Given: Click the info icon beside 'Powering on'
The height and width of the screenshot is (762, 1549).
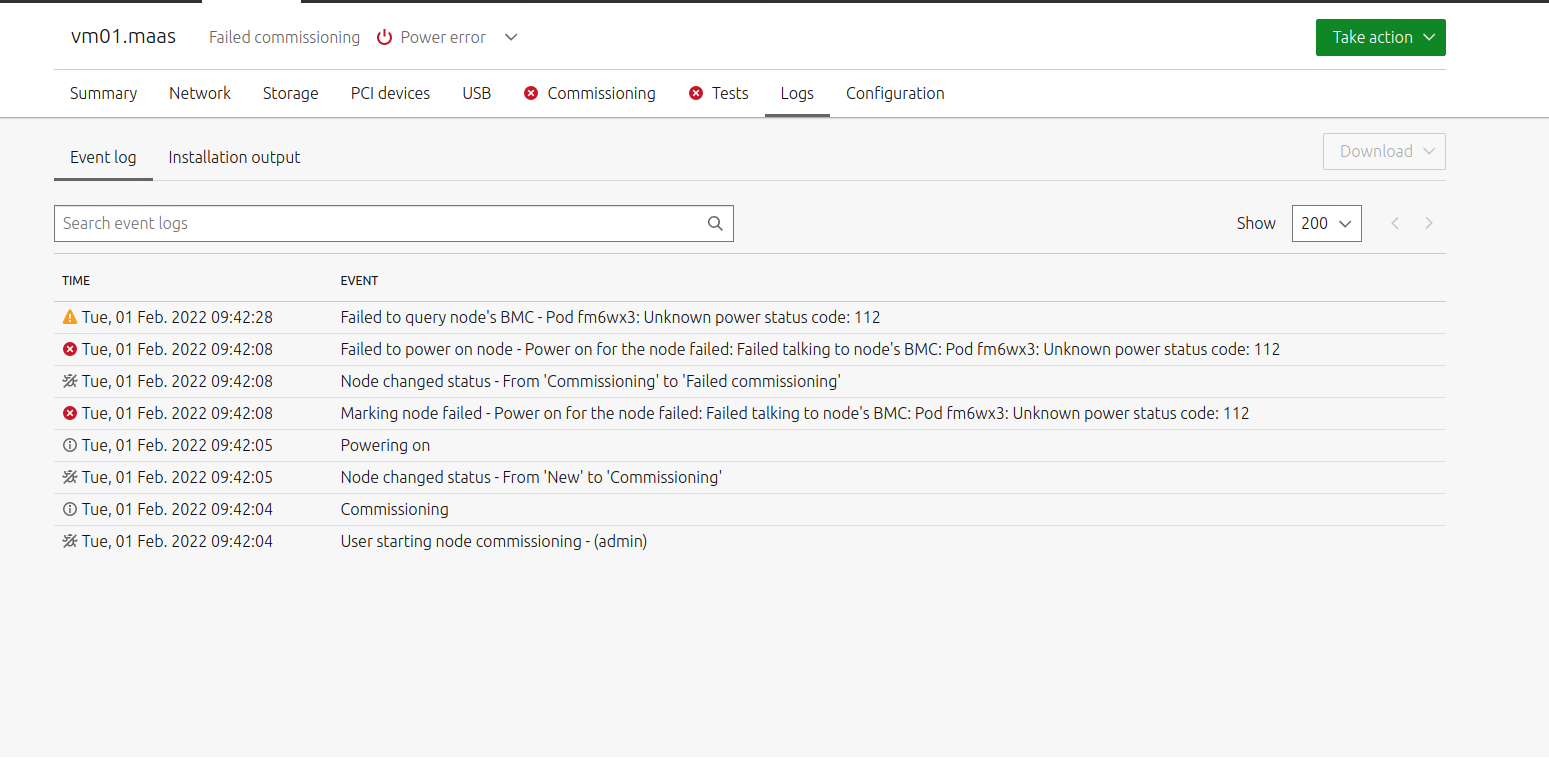Looking at the screenshot, I should 70,445.
